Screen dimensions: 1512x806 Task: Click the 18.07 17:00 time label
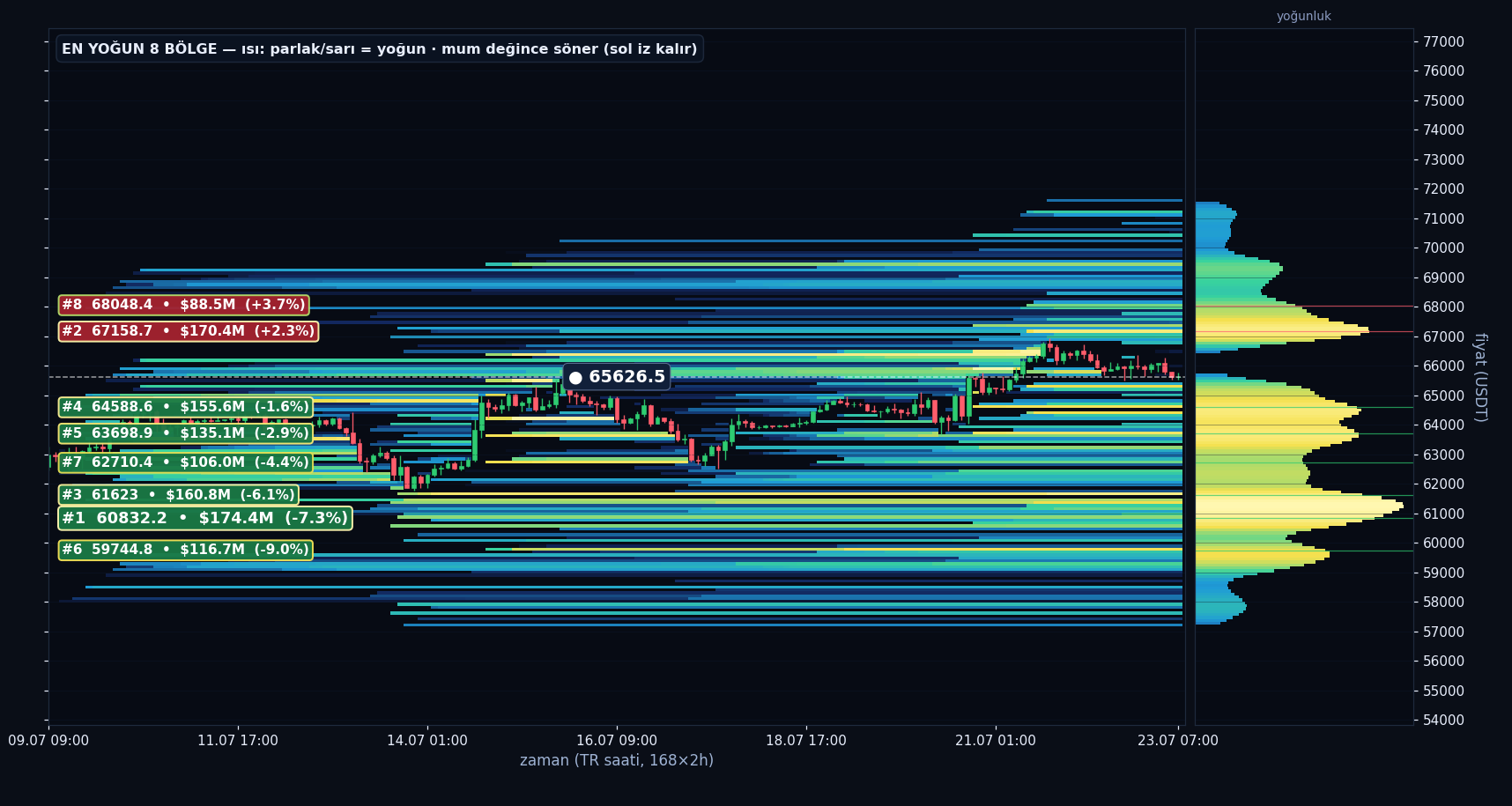click(806, 740)
